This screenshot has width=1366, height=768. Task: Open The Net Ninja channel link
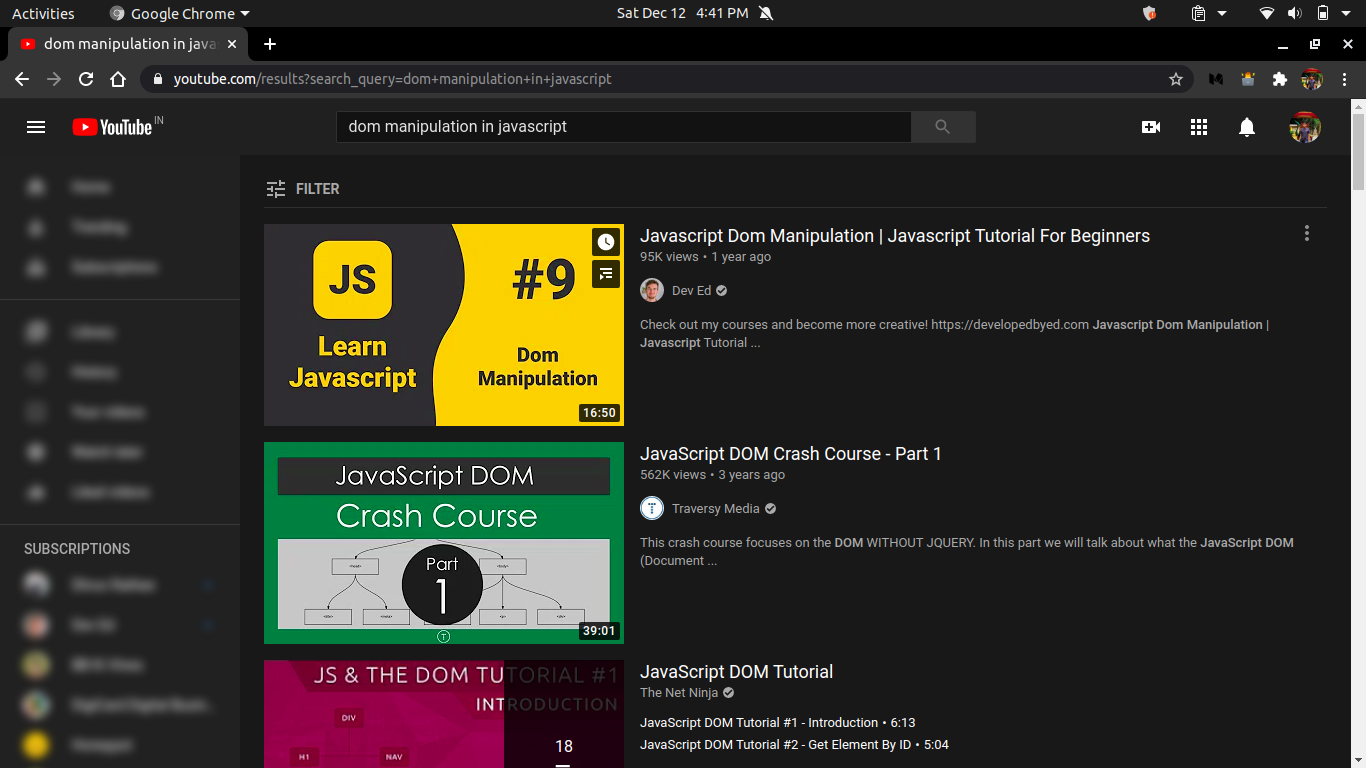(679, 693)
